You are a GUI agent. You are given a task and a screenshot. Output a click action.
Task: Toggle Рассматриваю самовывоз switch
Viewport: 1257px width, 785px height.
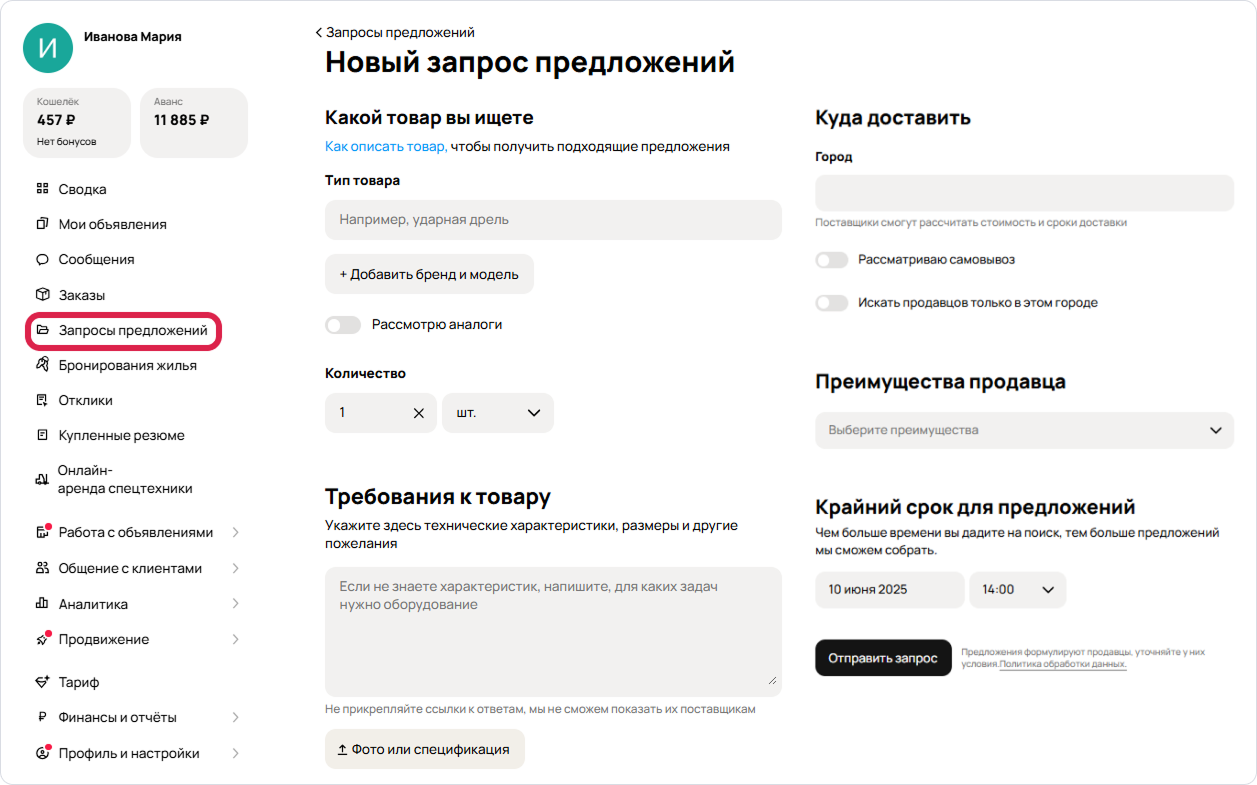[x=831, y=260]
